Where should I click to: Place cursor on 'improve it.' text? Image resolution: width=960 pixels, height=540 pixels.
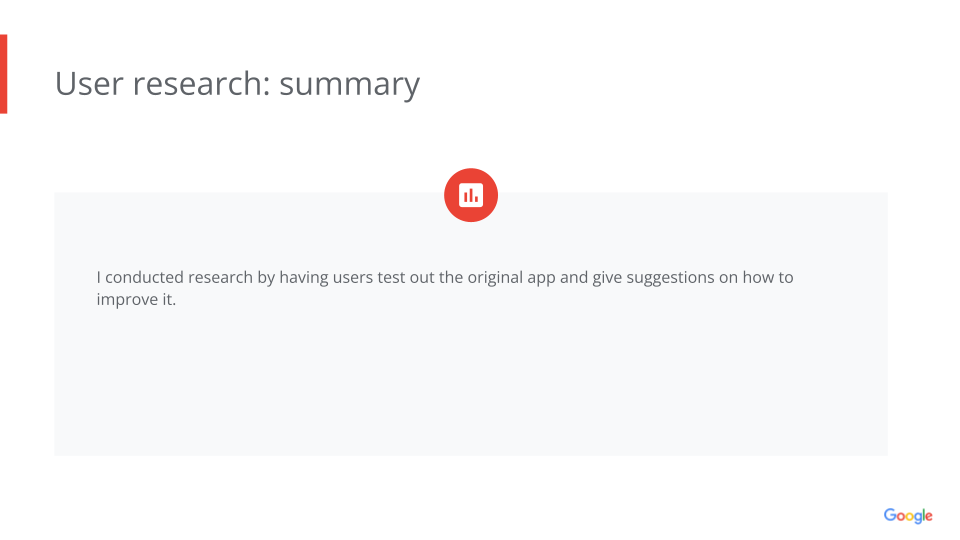(x=136, y=299)
